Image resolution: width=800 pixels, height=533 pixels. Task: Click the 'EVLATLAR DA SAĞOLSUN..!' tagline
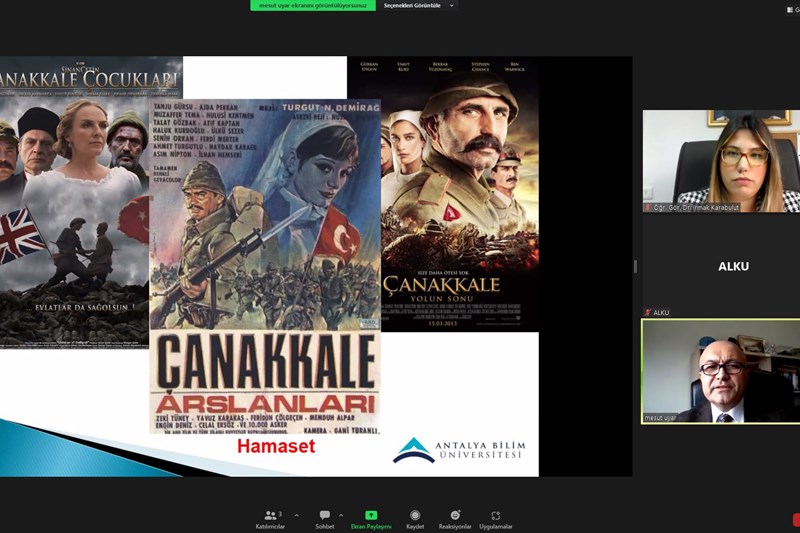(82, 307)
